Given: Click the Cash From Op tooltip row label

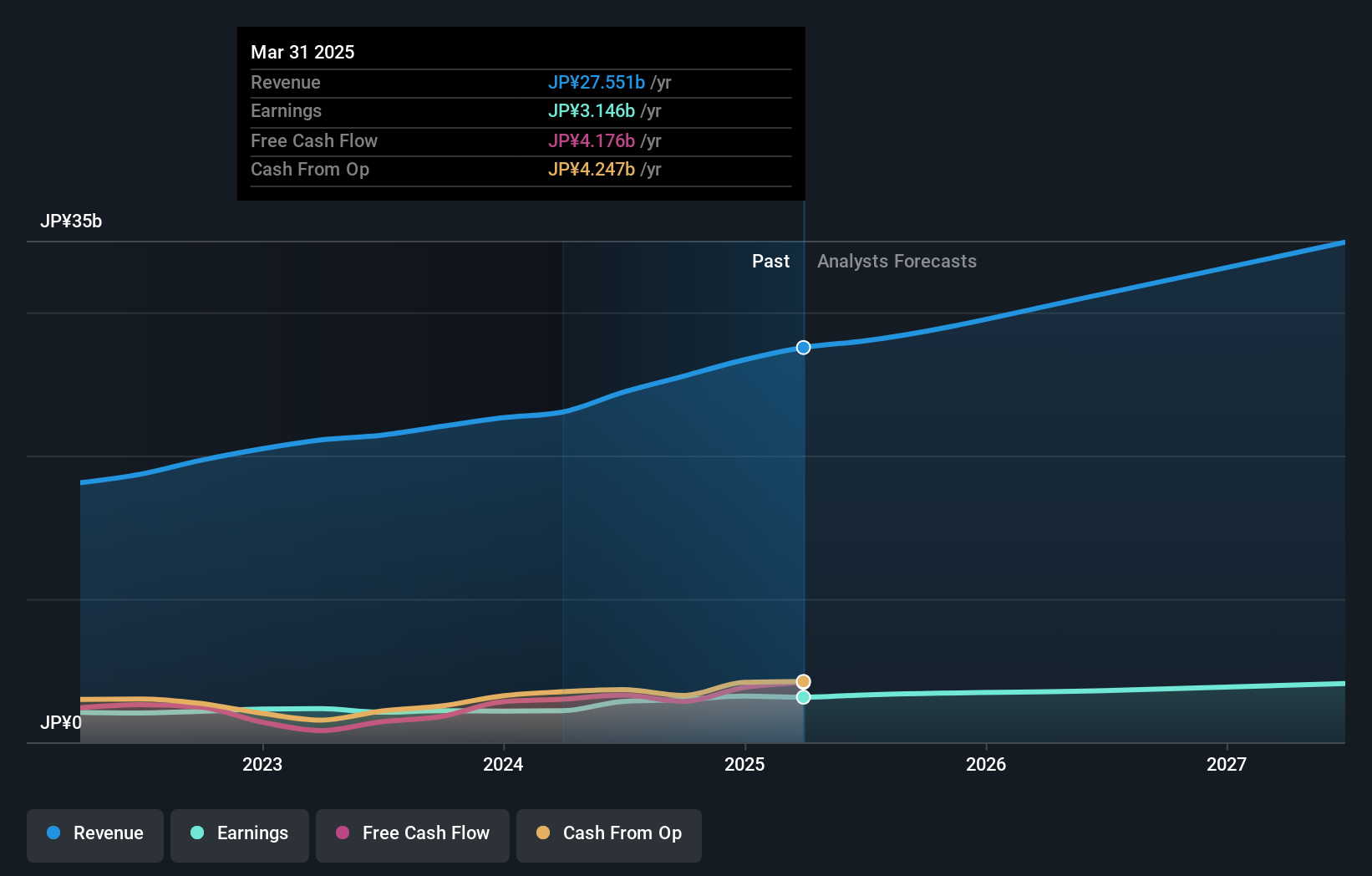Looking at the screenshot, I should 310,169.
